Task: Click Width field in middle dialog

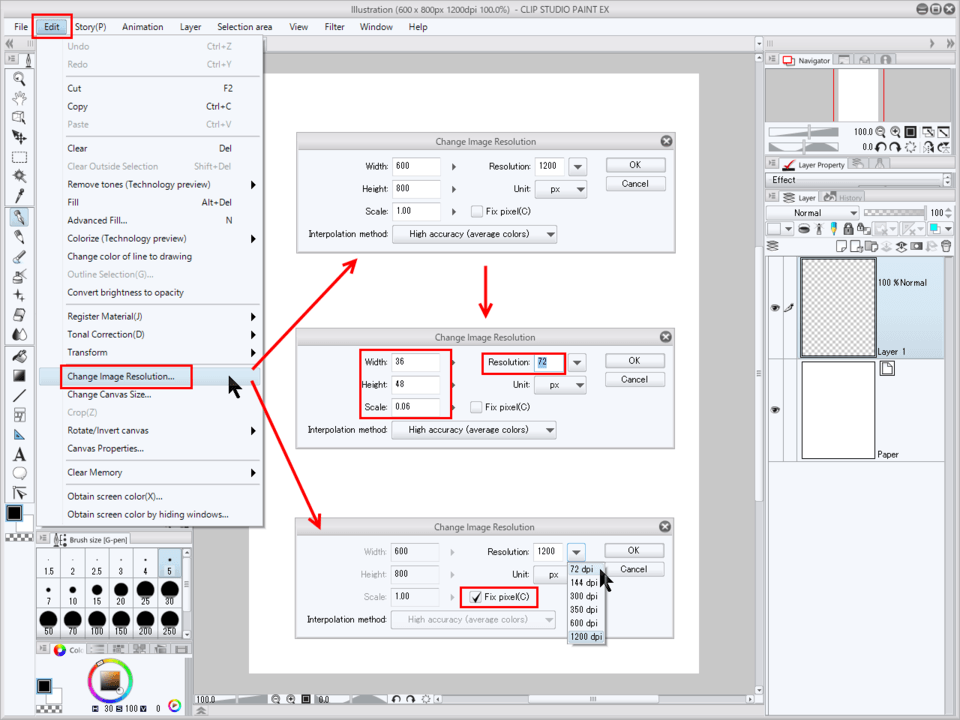Action: point(416,362)
